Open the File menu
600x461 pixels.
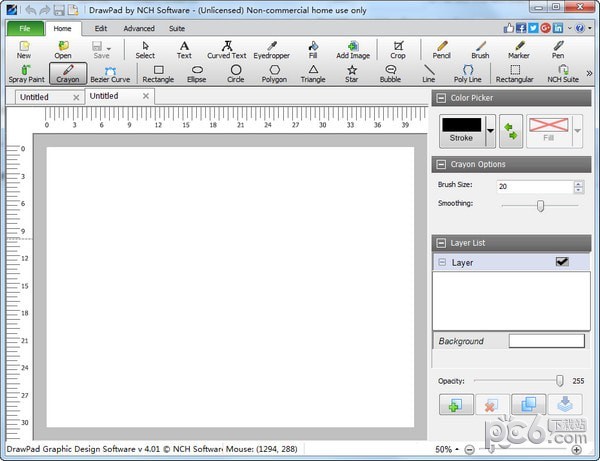click(x=23, y=28)
